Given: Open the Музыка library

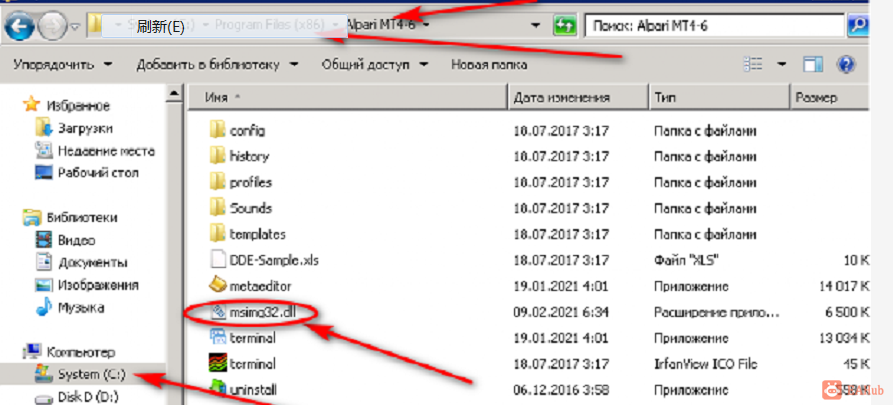Looking at the screenshot, I should (x=81, y=308).
